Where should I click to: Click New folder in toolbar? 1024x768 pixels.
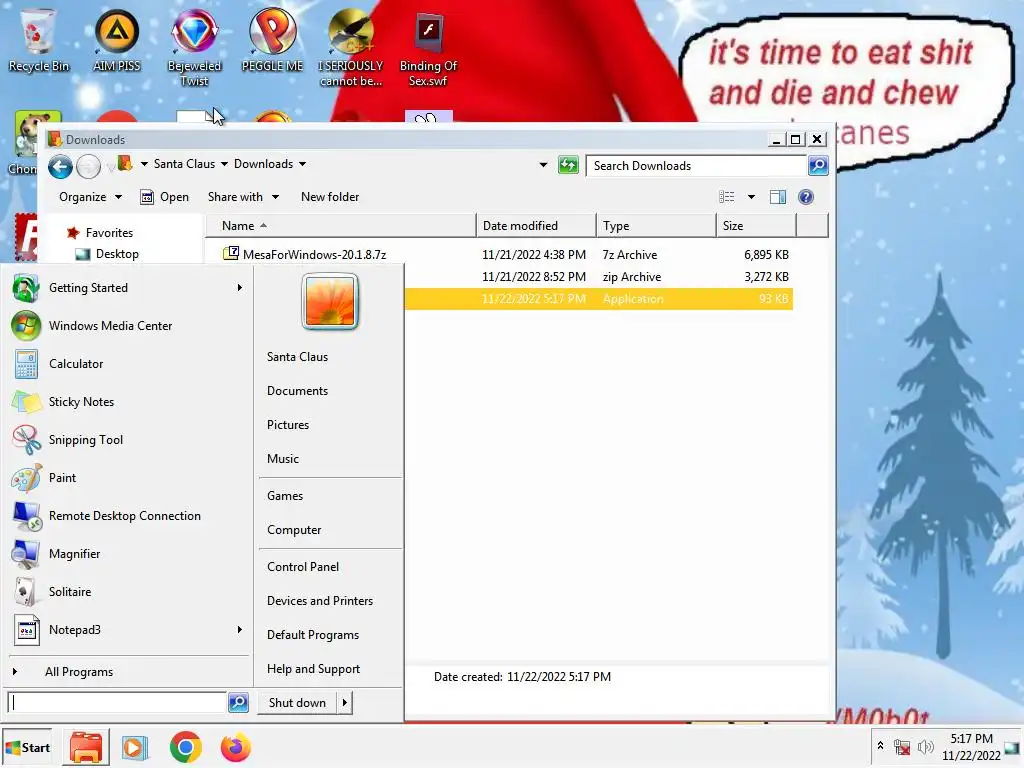(330, 197)
